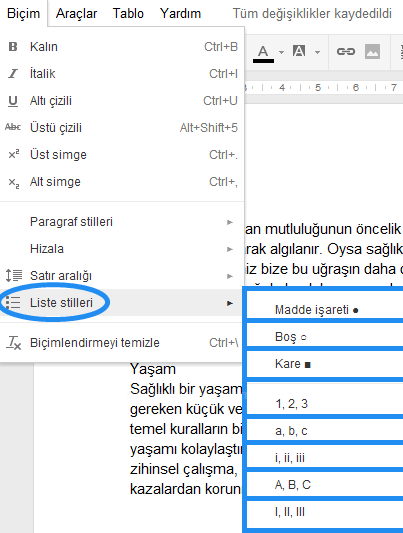The image size is (403, 533).
Task: Click the horizontal ruler at mark 5
Action: pyautogui.click(x=318, y=88)
